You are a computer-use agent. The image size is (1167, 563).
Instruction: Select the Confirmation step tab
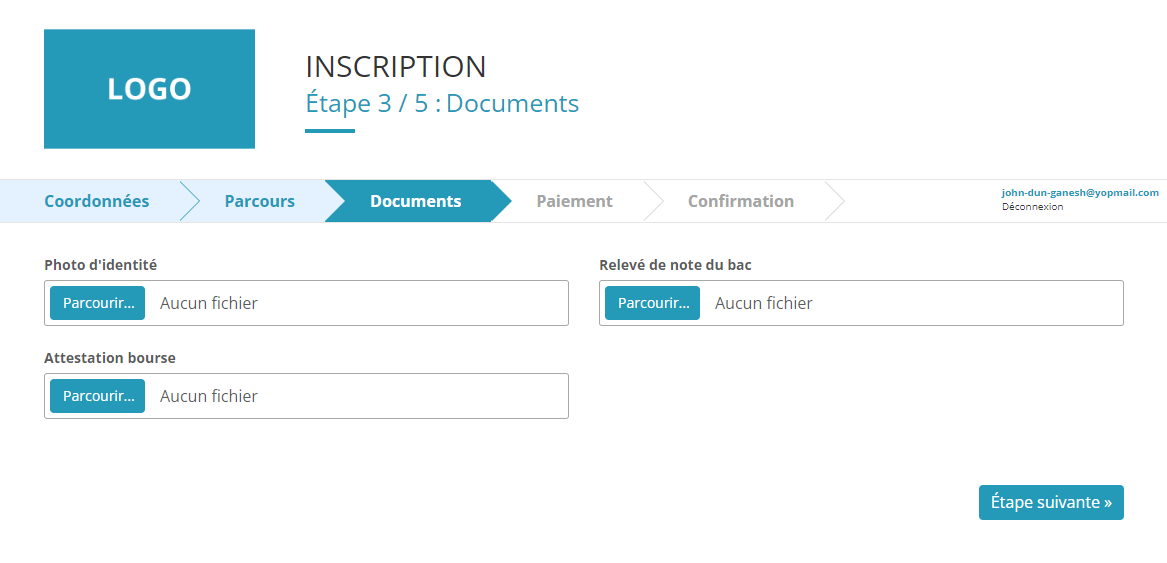741,201
